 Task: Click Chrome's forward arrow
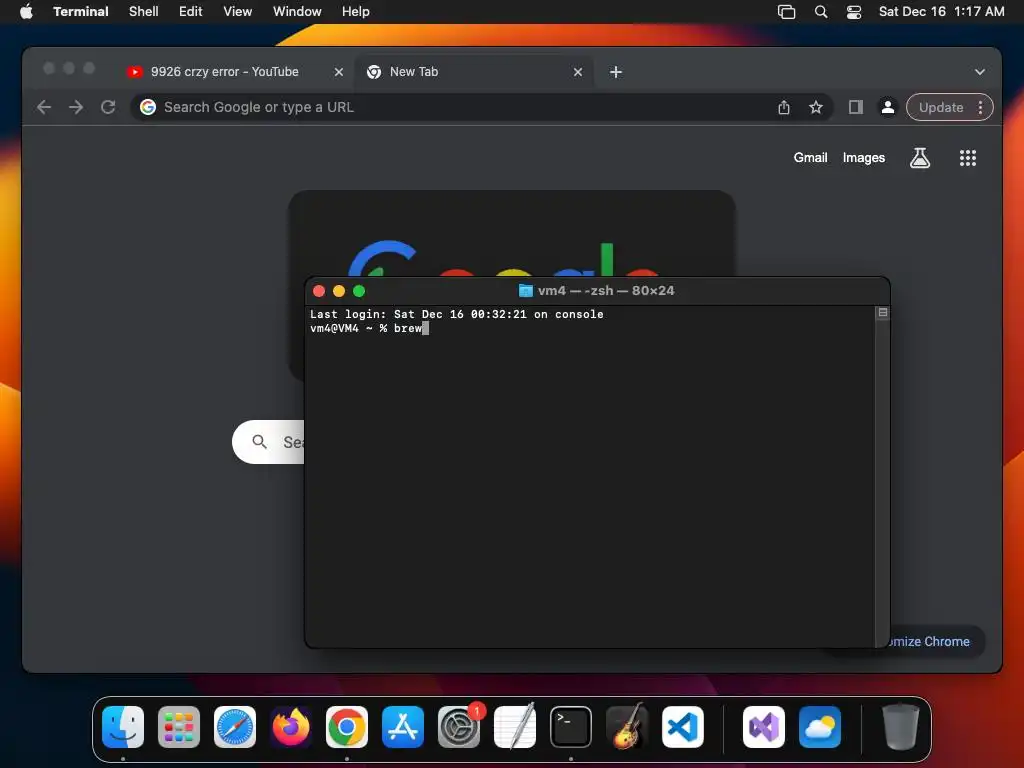76,107
